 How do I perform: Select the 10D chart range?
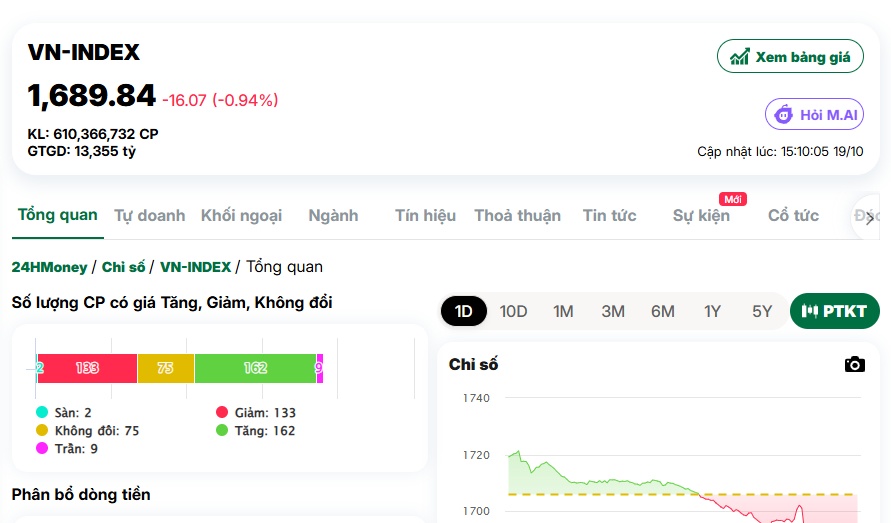pyautogui.click(x=513, y=312)
